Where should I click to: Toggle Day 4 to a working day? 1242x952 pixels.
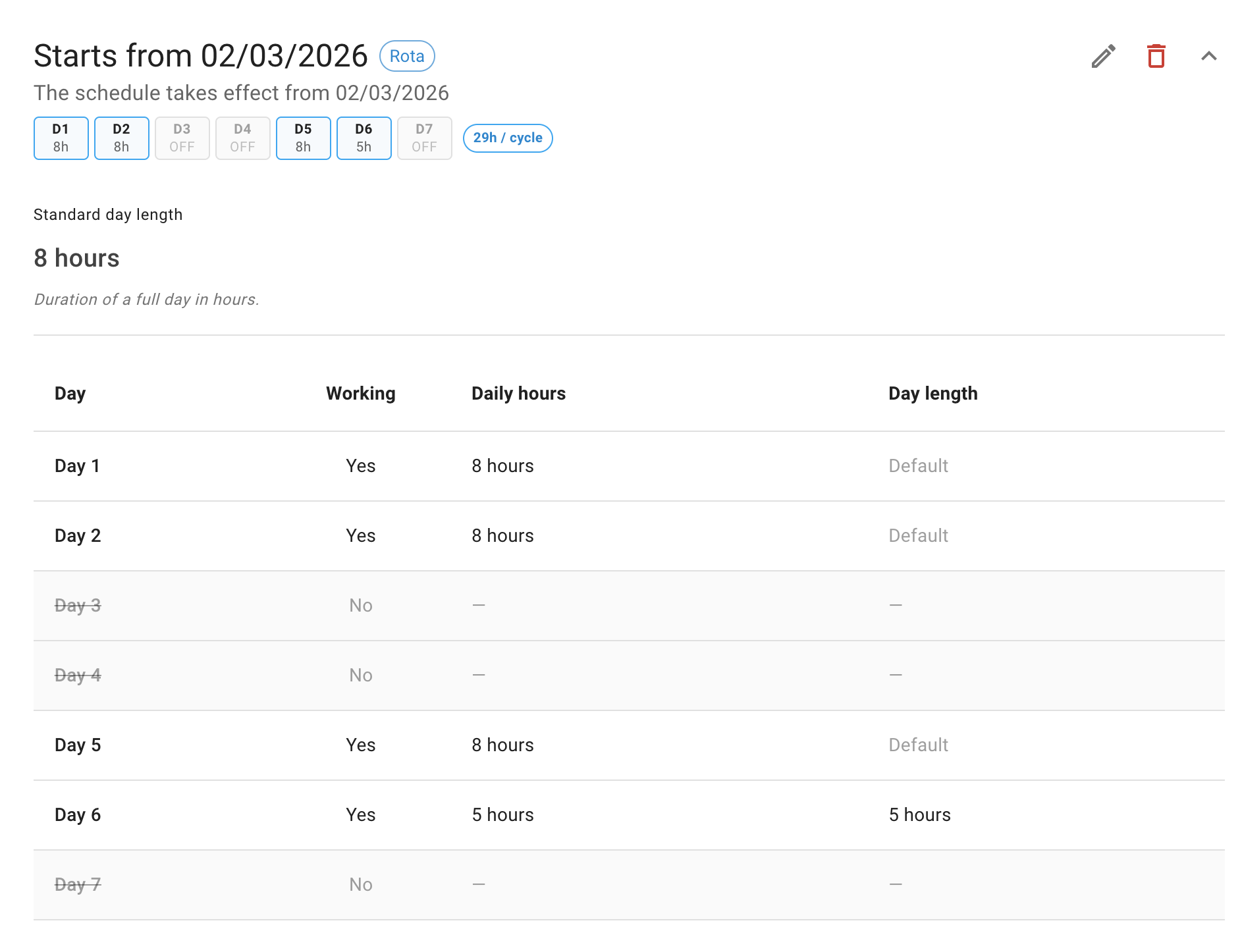click(360, 675)
